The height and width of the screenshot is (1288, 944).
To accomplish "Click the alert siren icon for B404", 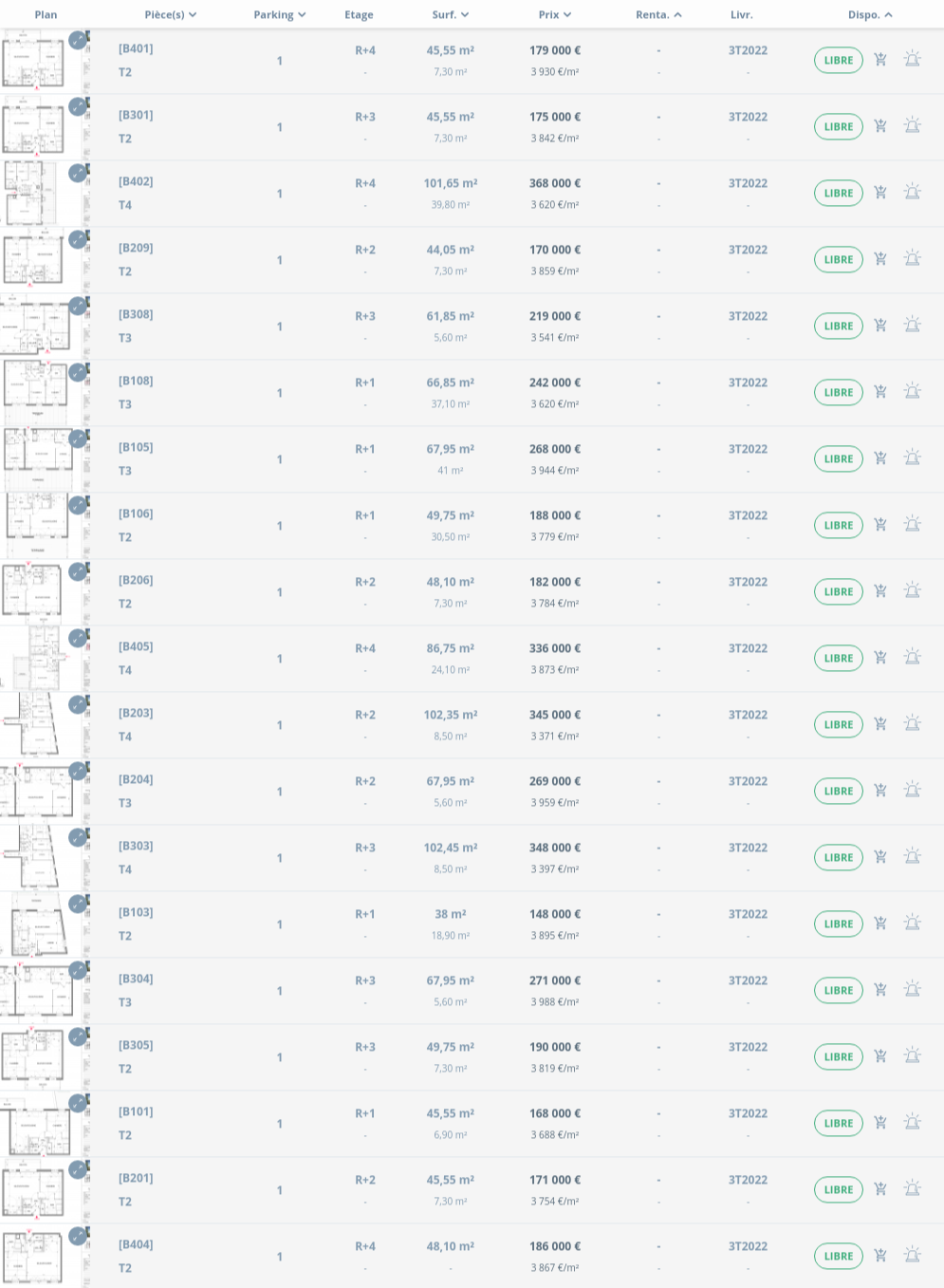I will 912,1256.
